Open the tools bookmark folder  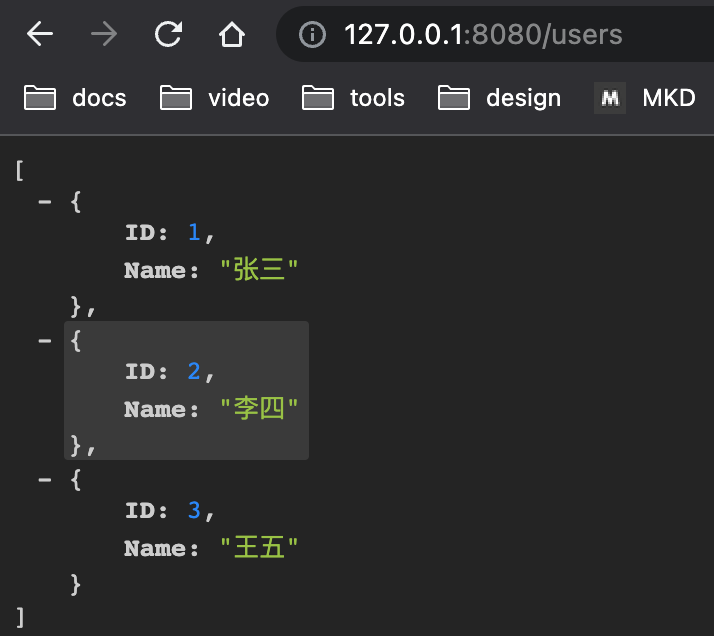click(x=353, y=98)
